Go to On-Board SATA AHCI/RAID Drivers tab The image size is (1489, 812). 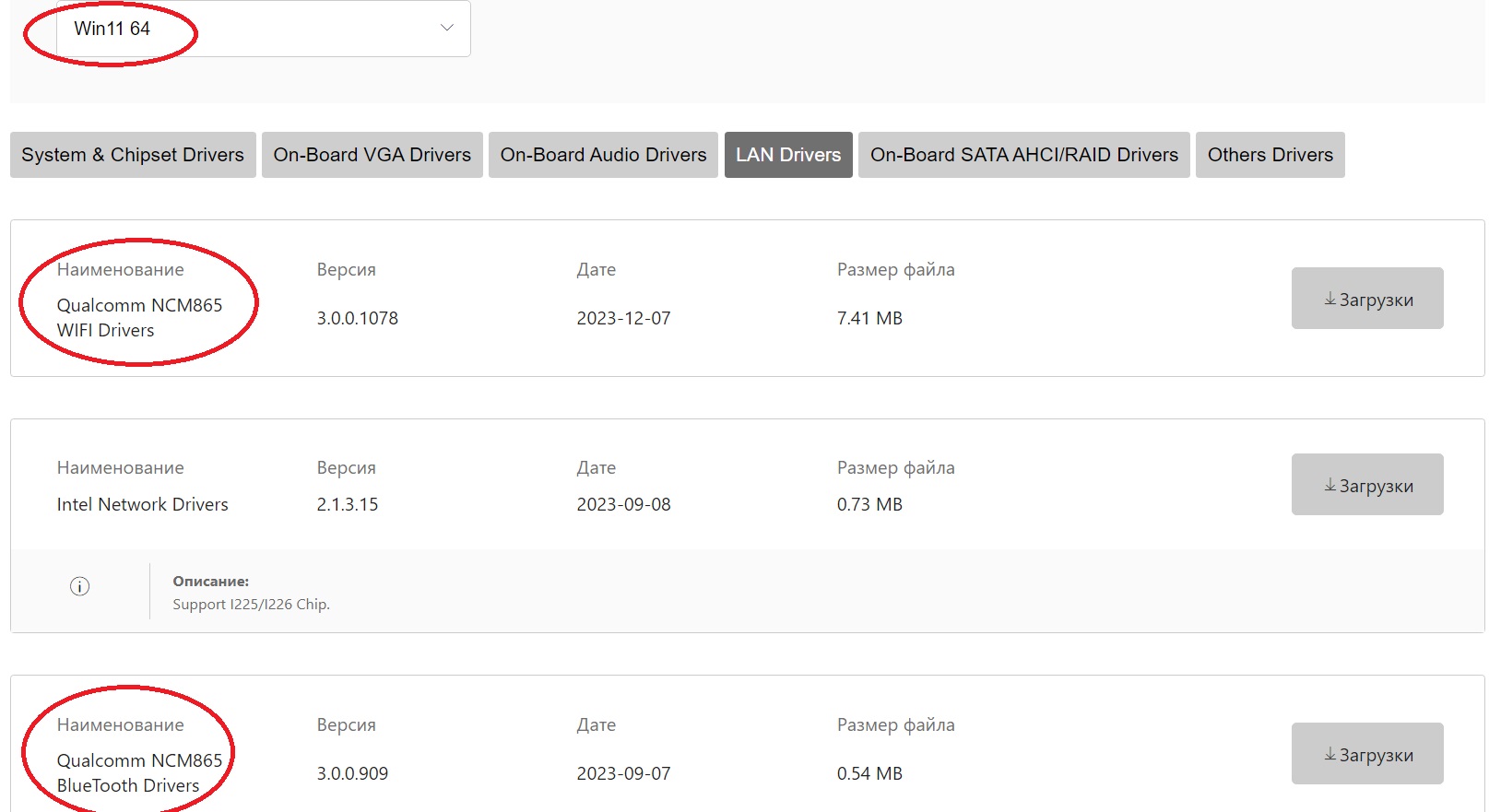point(1023,155)
